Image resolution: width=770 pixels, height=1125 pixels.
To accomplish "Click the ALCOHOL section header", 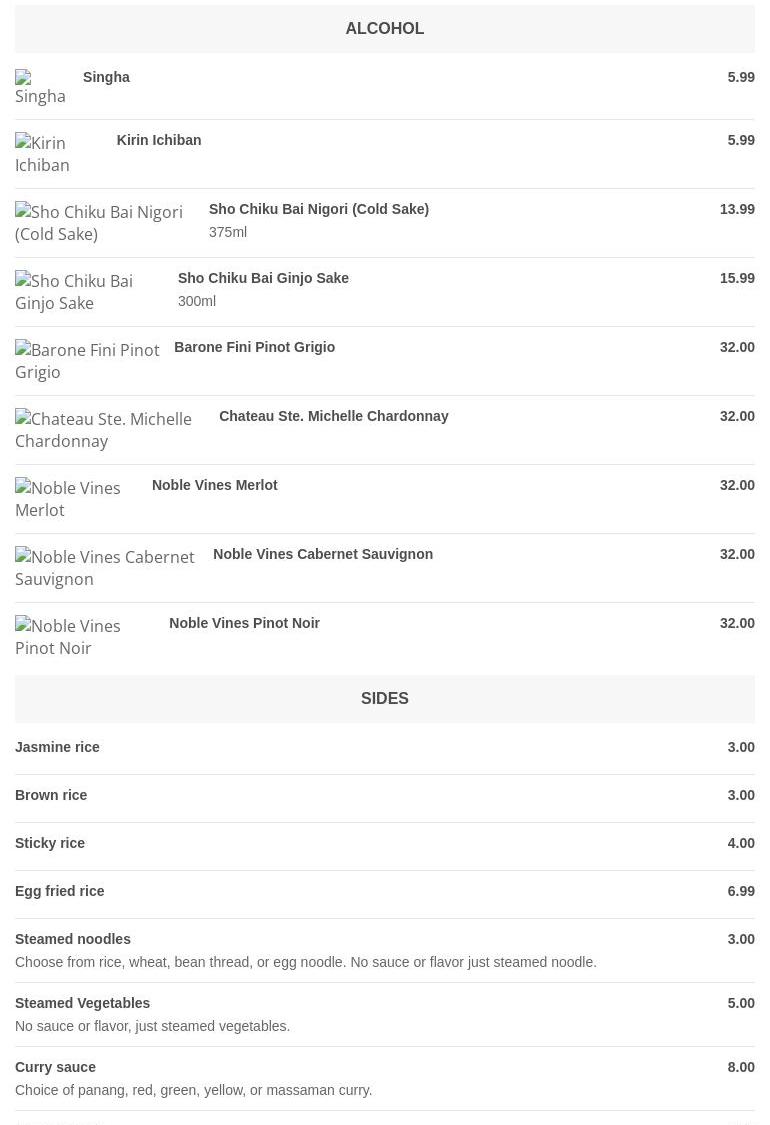I will tap(385, 29).
